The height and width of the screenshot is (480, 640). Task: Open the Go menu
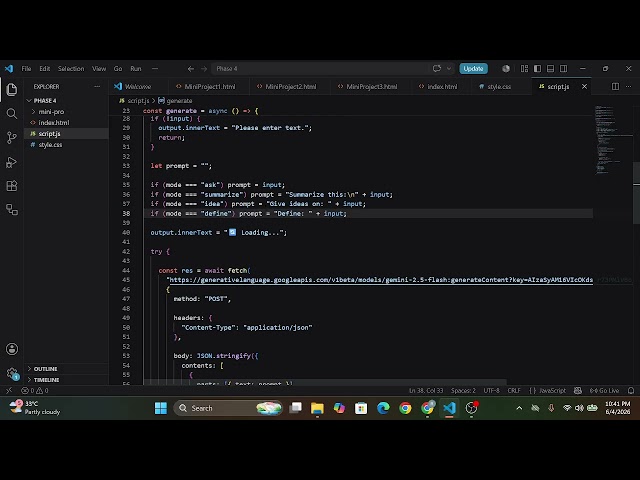118,69
